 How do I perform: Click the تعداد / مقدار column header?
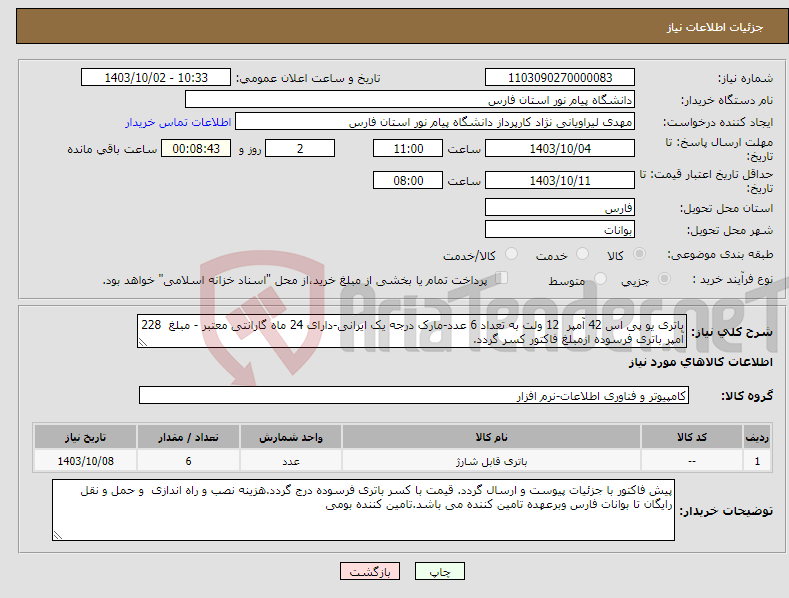coord(188,437)
